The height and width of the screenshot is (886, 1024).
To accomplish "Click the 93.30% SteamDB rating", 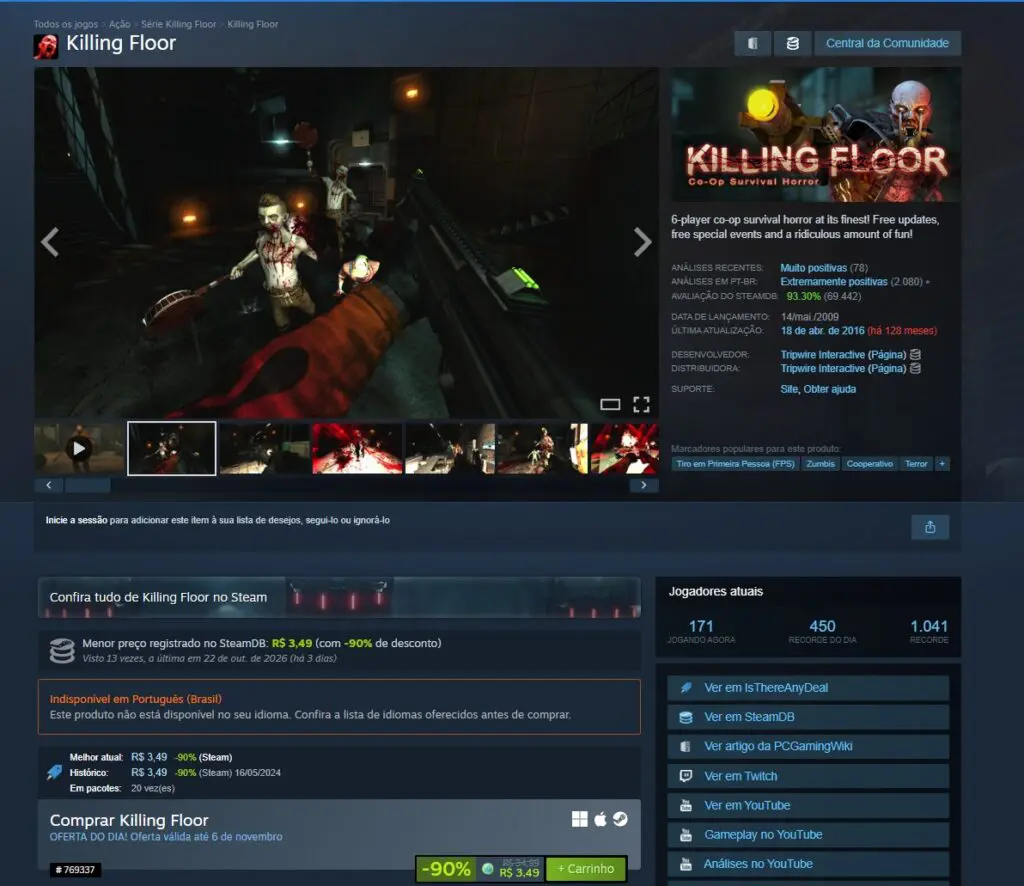I will click(803, 296).
